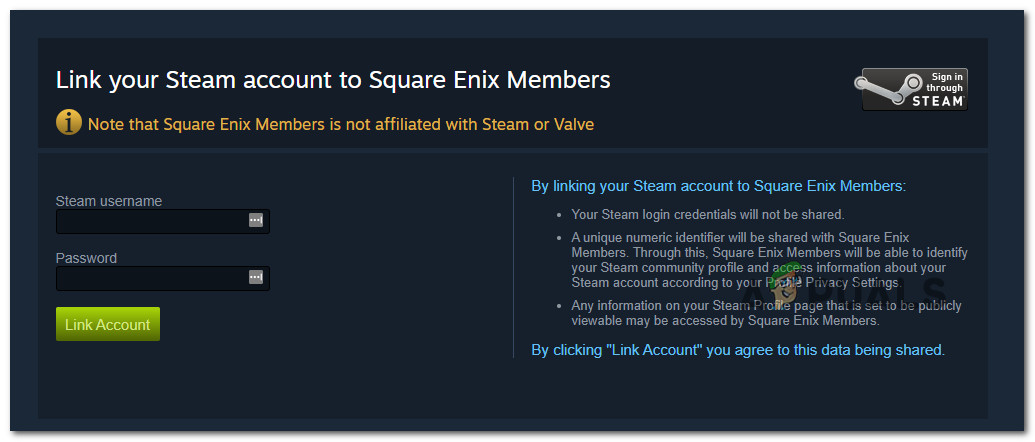1035x442 pixels.
Task: Click the Sign in through Steam badge
Action: tap(910, 89)
